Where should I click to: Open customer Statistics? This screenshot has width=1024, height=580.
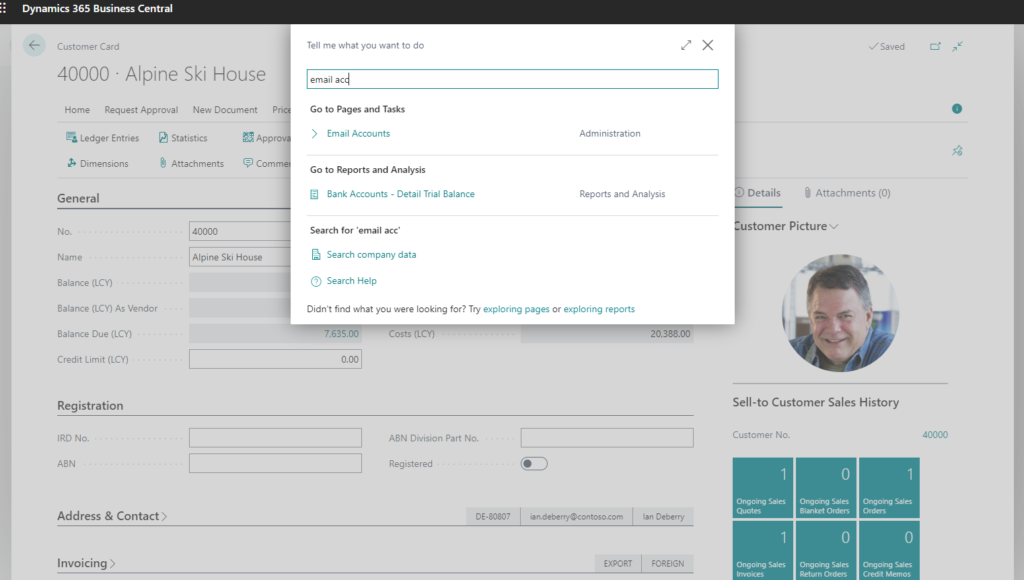pyautogui.click(x=183, y=138)
